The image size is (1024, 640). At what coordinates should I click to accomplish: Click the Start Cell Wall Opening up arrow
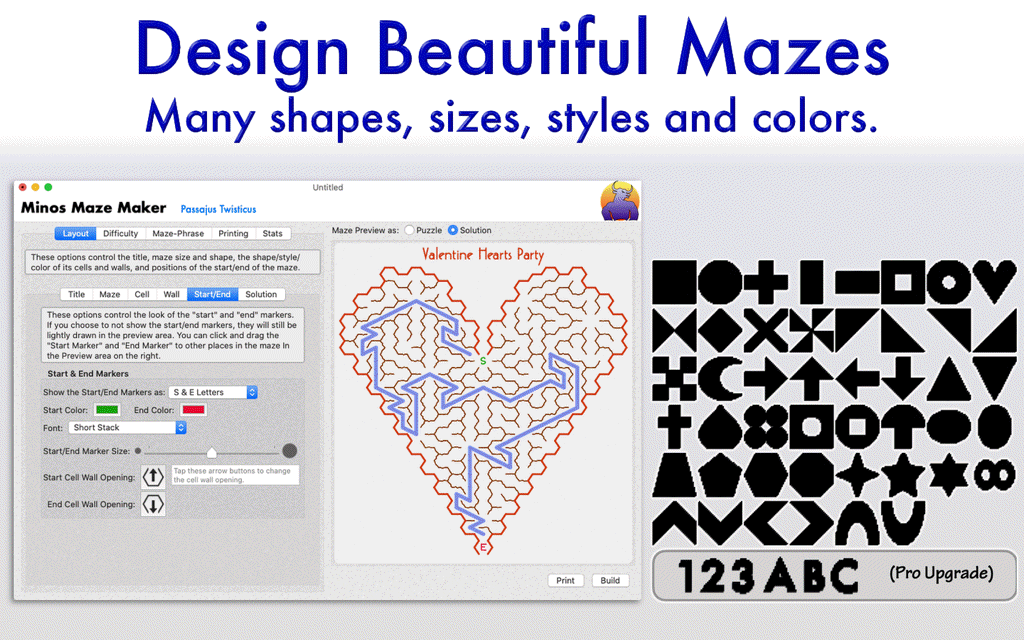click(154, 476)
